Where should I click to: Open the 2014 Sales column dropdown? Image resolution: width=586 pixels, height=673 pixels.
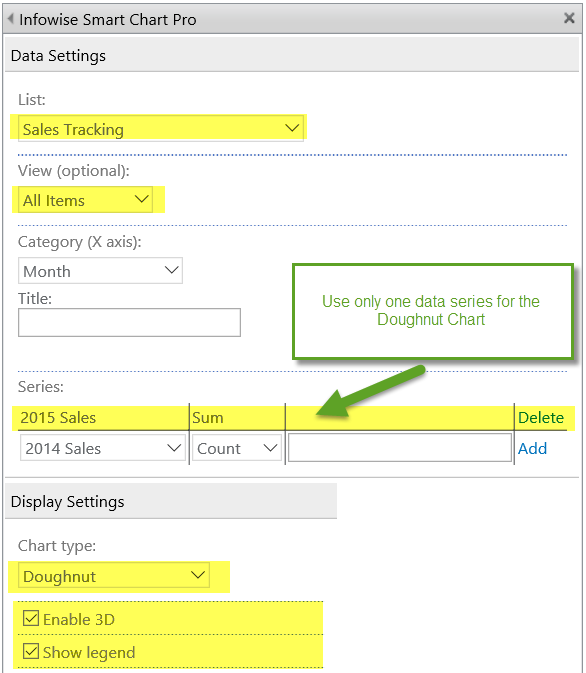(103, 448)
